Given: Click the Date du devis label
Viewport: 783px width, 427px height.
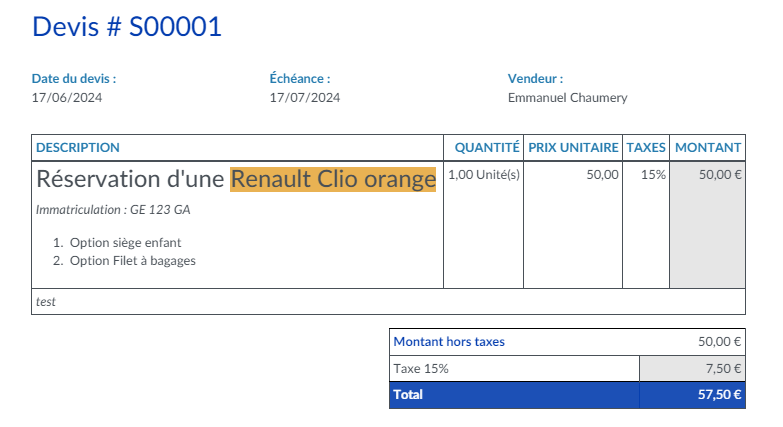Looking at the screenshot, I should tap(74, 78).
